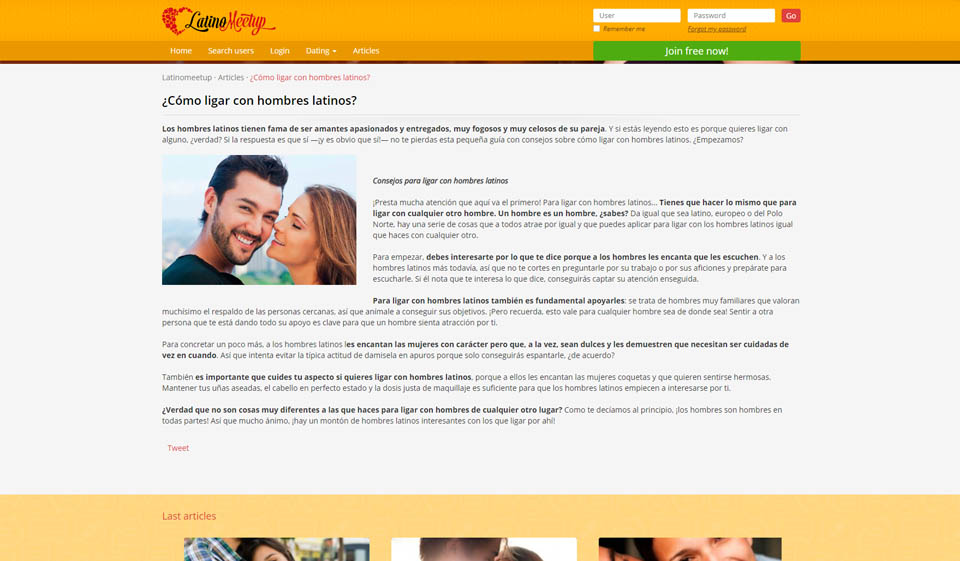Screen dimensions: 960x561
Task: Share the article via Tweet link
Action: point(178,448)
